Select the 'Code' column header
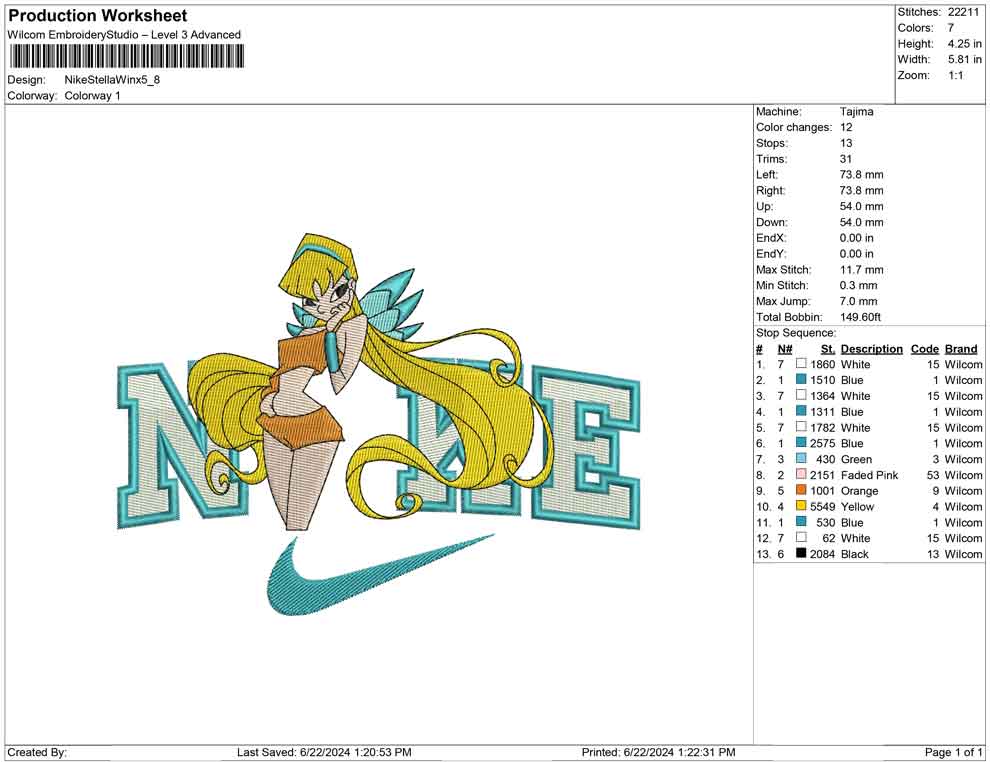The image size is (990, 762). tap(924, 348)
